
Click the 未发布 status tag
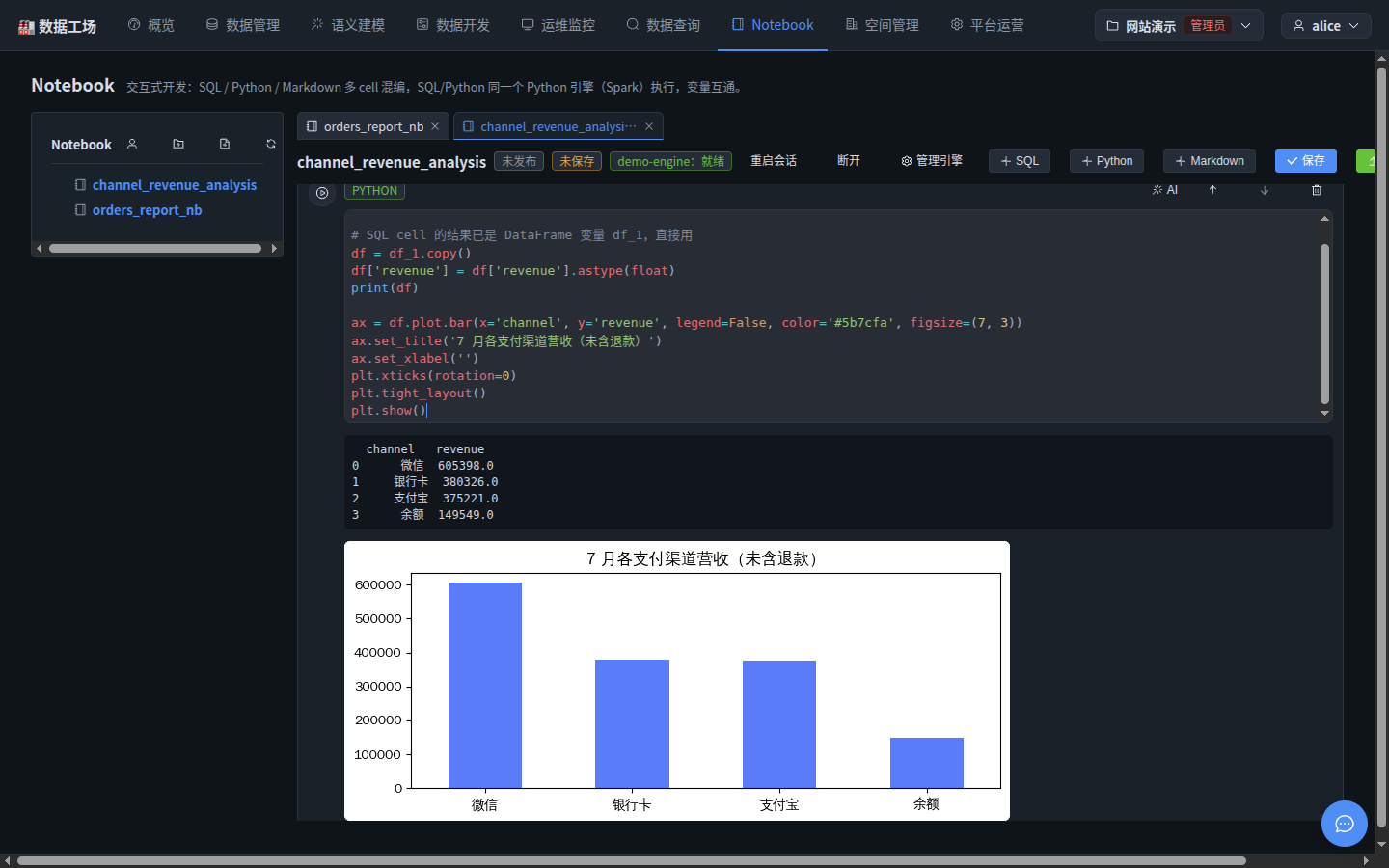[x=519, y=161]
